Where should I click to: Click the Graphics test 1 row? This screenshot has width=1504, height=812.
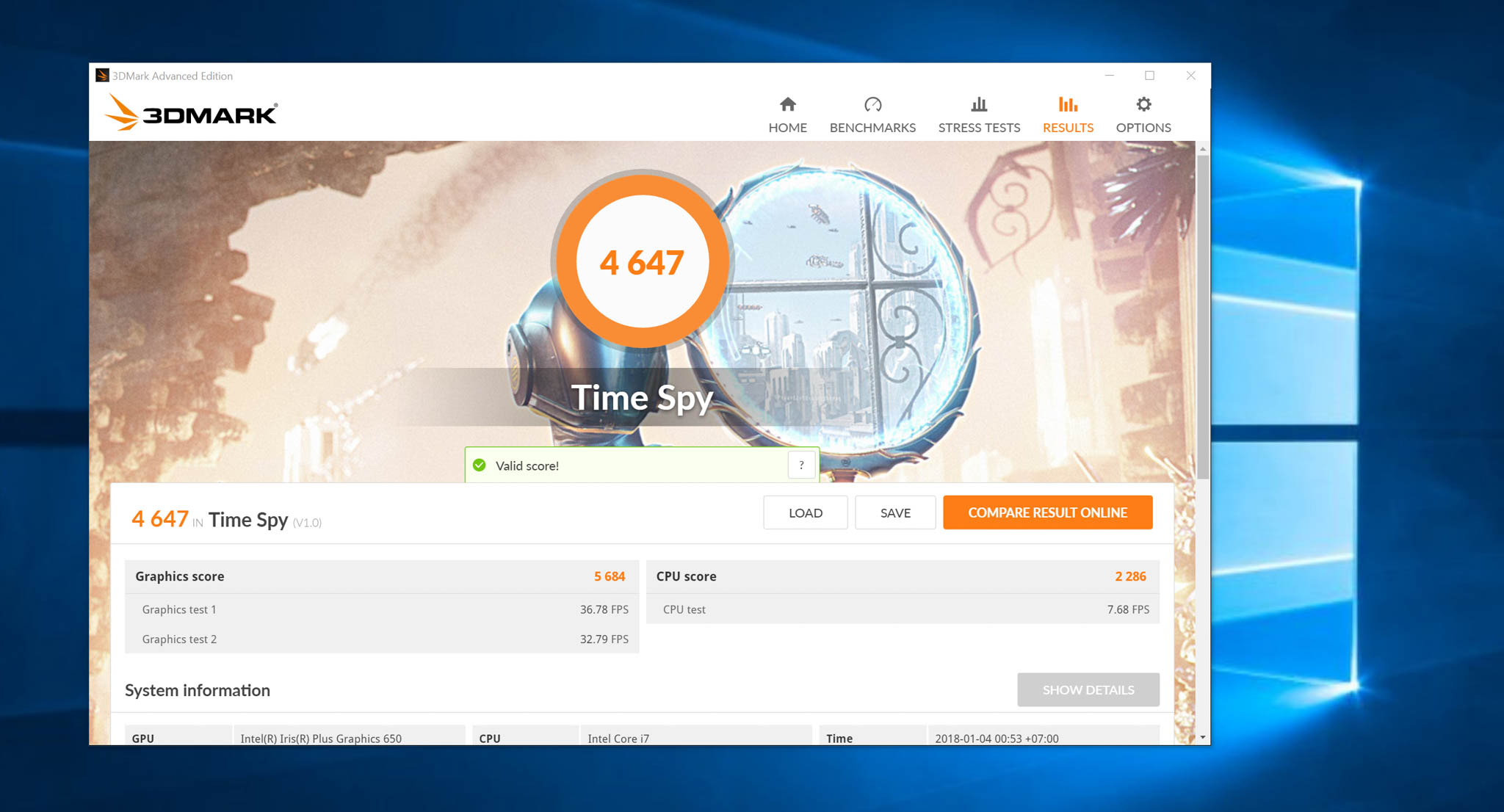(x=382, y=609)
